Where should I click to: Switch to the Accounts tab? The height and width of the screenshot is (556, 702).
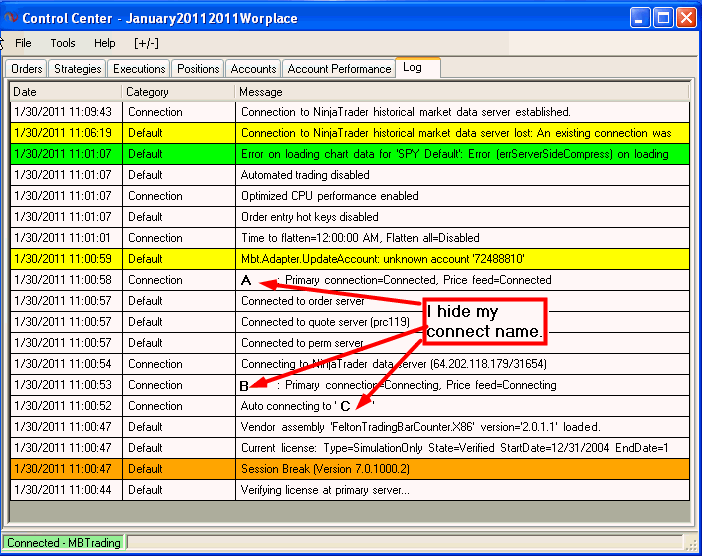[253, 69]
